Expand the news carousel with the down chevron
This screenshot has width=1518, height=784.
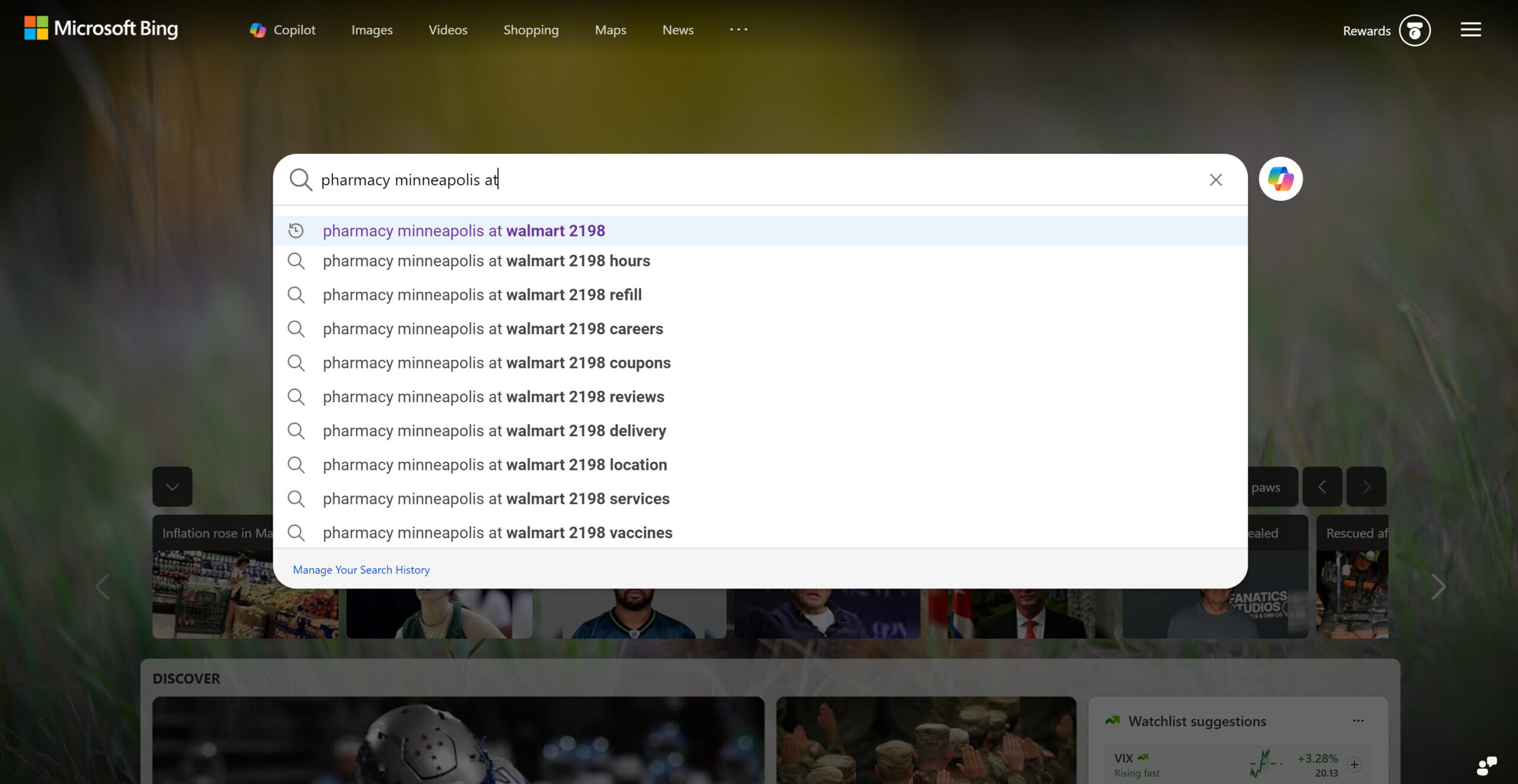point(172,487)
